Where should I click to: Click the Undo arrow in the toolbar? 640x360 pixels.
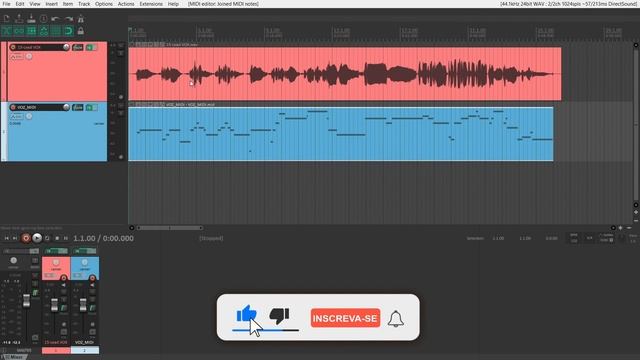(56, 19)
